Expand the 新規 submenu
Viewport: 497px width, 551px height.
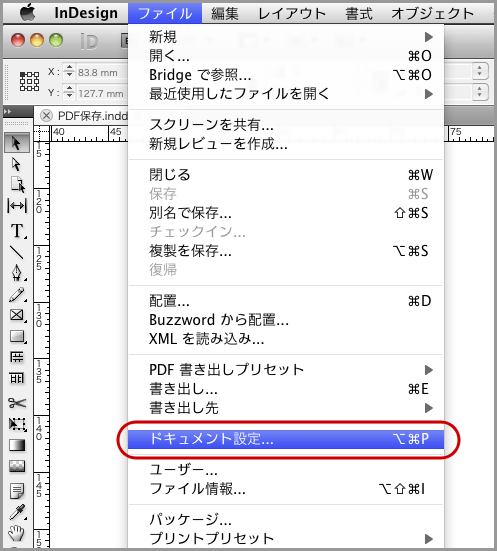[x=286, y=37]
